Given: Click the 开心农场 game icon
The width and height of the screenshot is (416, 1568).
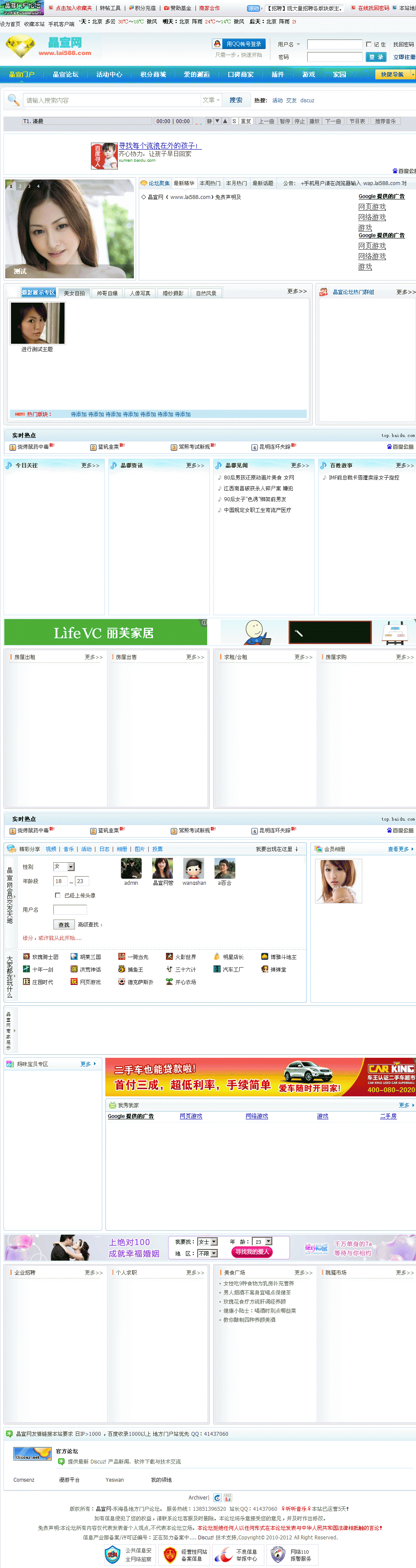Looking at the screenshot, I should point(169,981).
